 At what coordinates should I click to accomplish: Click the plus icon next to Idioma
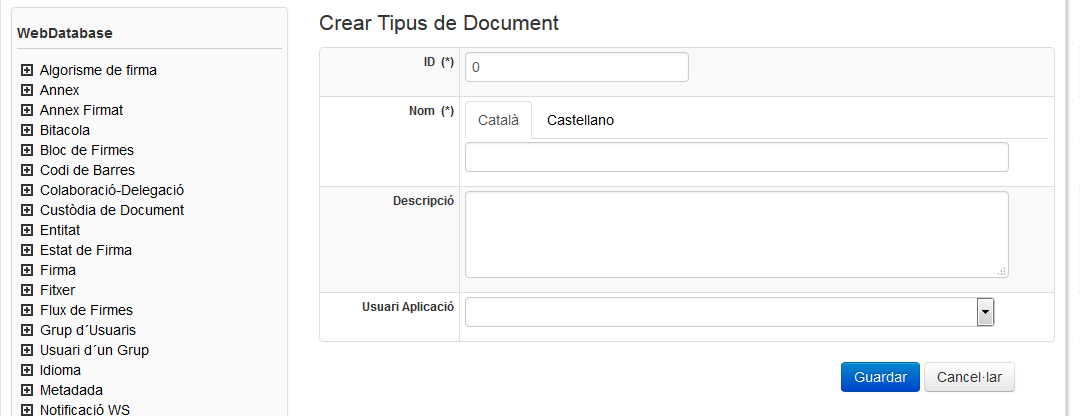27,370
